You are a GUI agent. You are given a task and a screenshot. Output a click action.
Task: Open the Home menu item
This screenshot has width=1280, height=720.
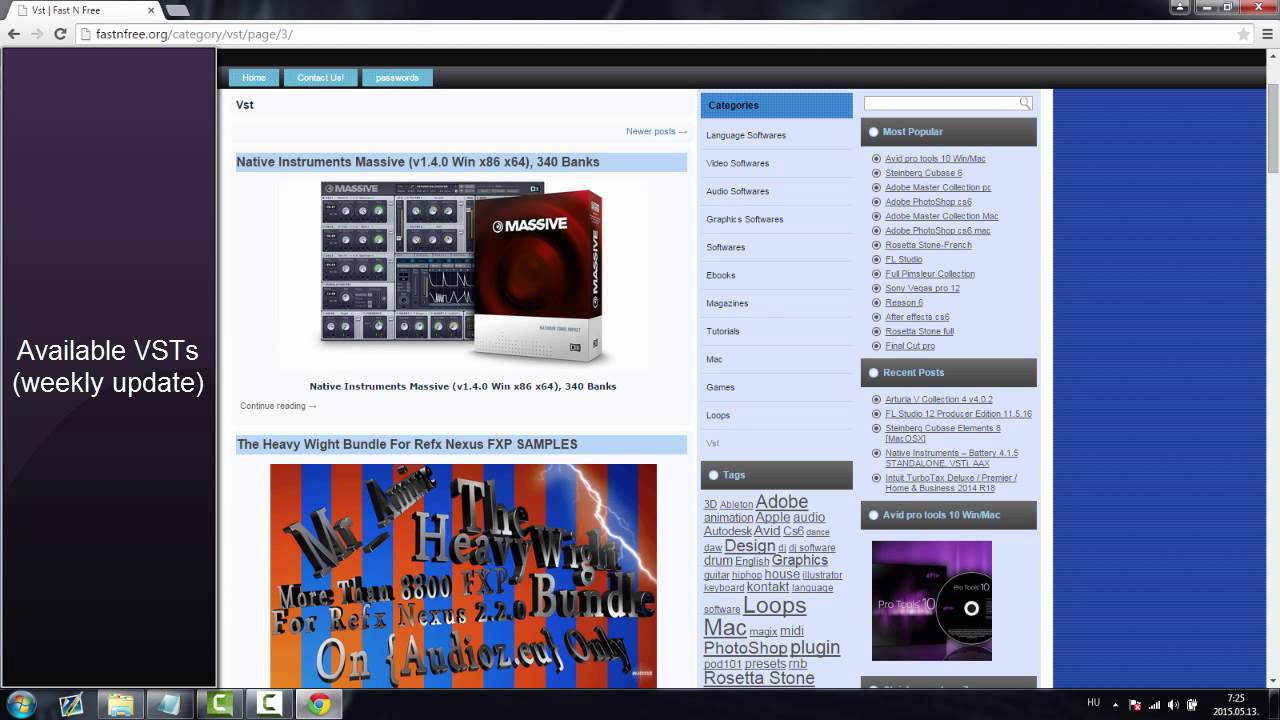pyautogui.click(x=254, y=78)
